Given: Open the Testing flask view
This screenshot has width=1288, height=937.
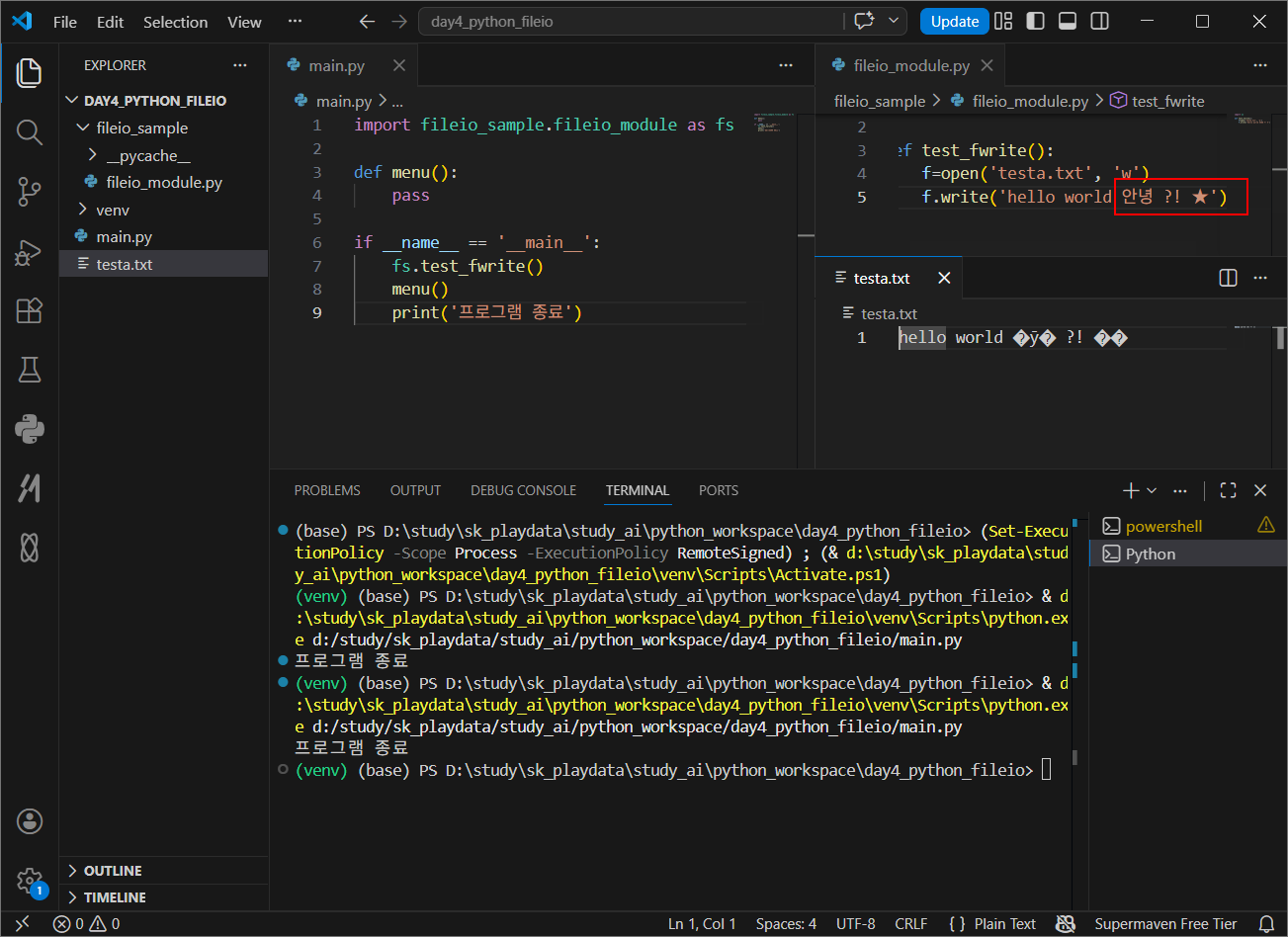Looking at the screenshot, I should tap(30, 370).
